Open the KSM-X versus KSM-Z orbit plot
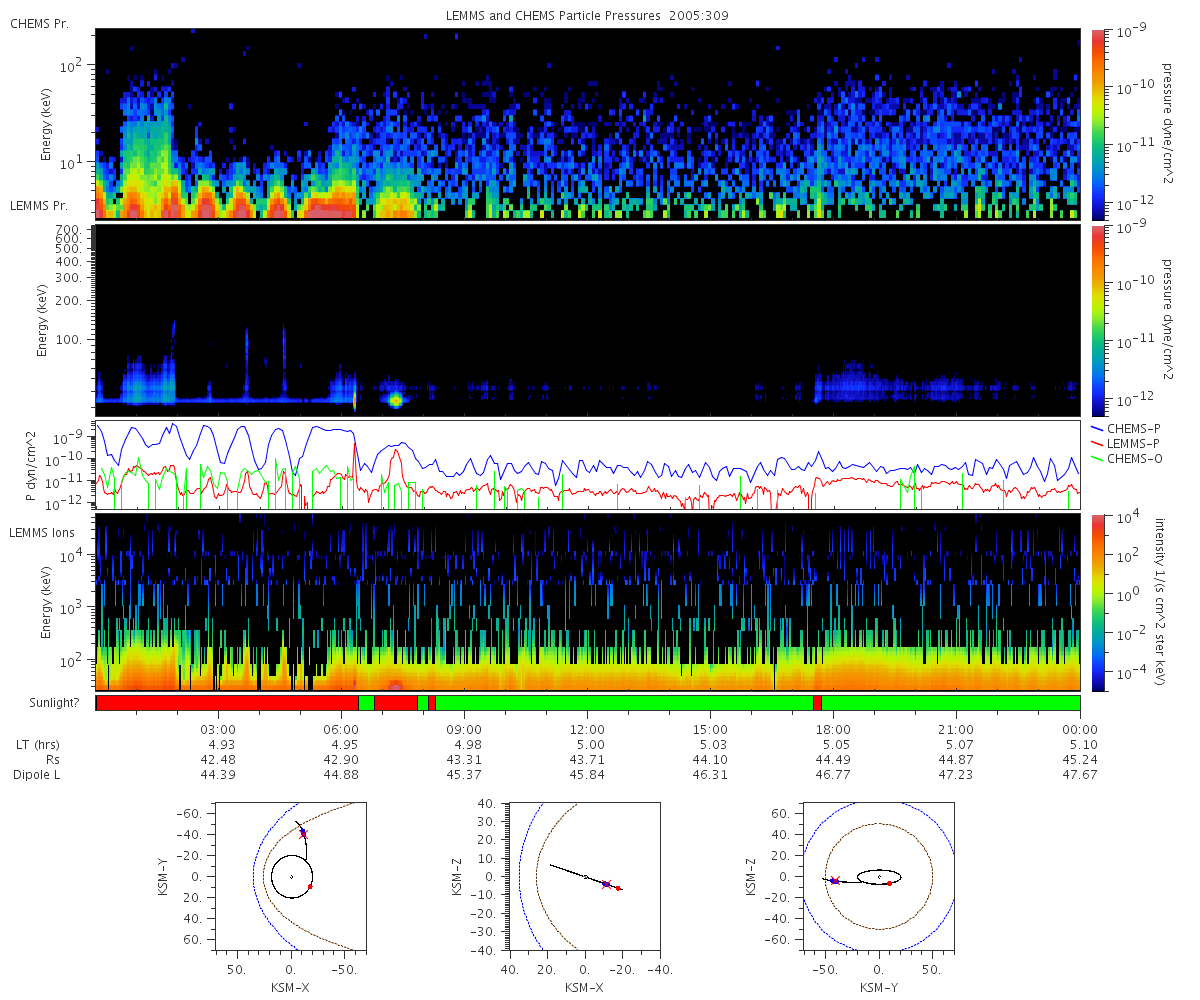Viewport: 1200px width, 1000px height. [x=585, y=875]
